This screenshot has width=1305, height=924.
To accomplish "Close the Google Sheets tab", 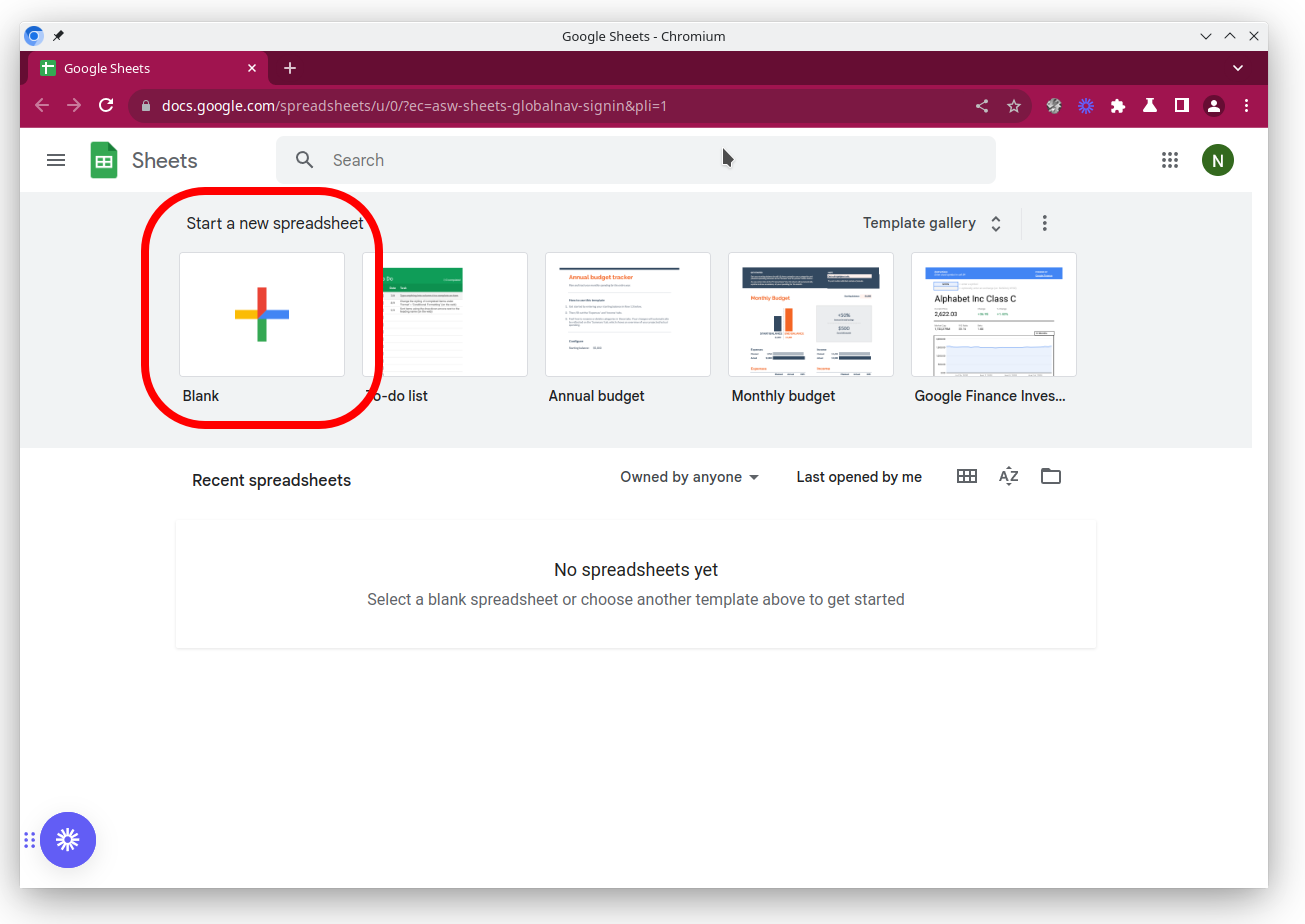I will pos(252,68).
